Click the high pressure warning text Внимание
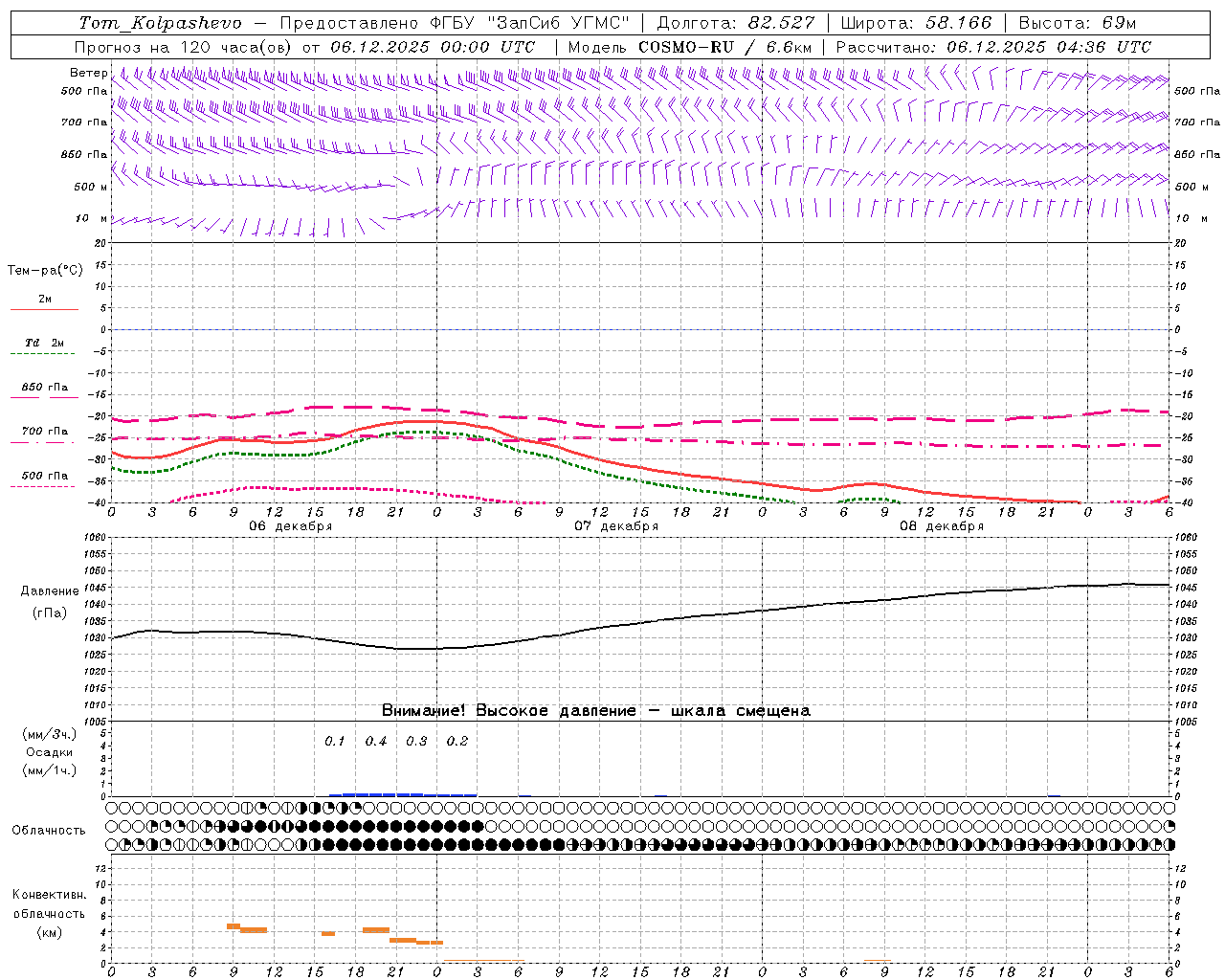1225x980 pixels. 595,711
